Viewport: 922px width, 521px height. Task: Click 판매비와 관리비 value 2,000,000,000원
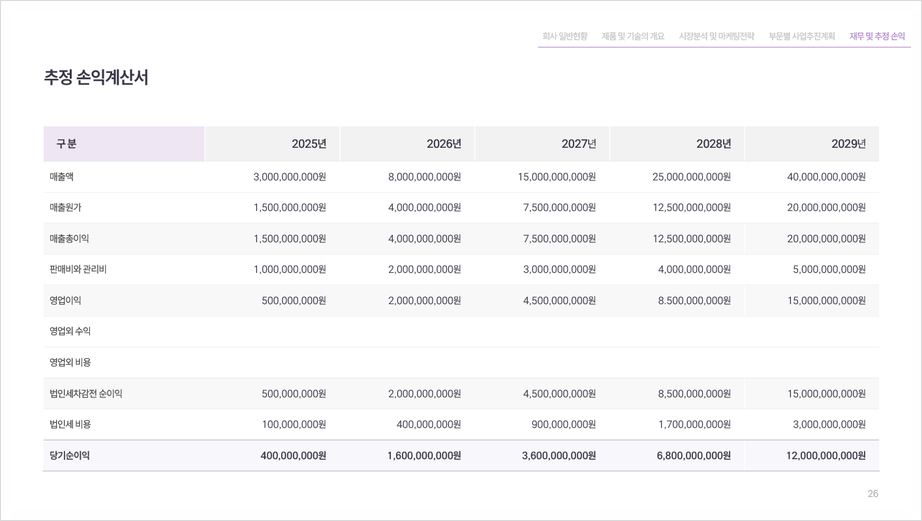(x=425, y=269)
